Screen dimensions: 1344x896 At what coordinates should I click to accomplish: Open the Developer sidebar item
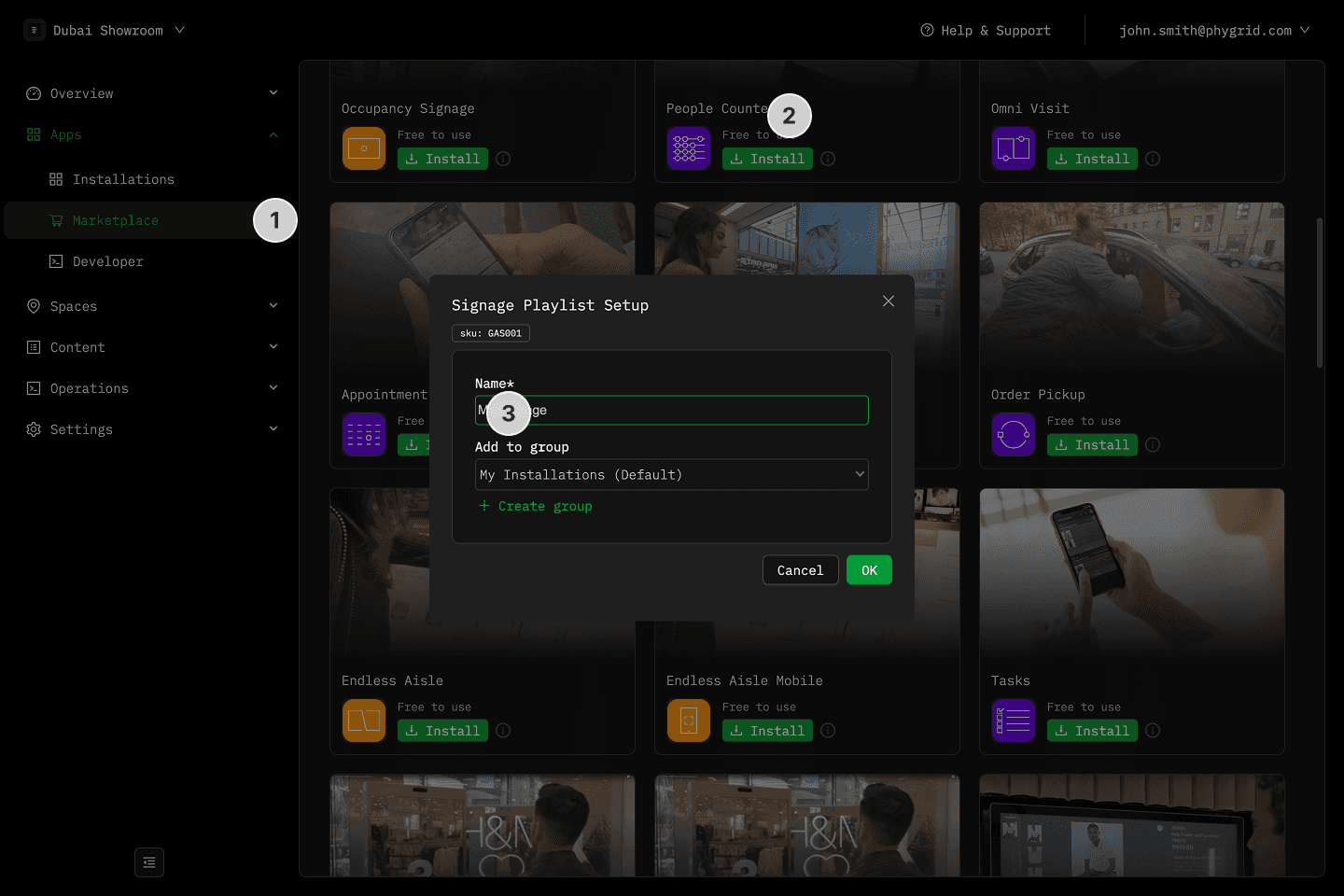(x=149, y=261)
